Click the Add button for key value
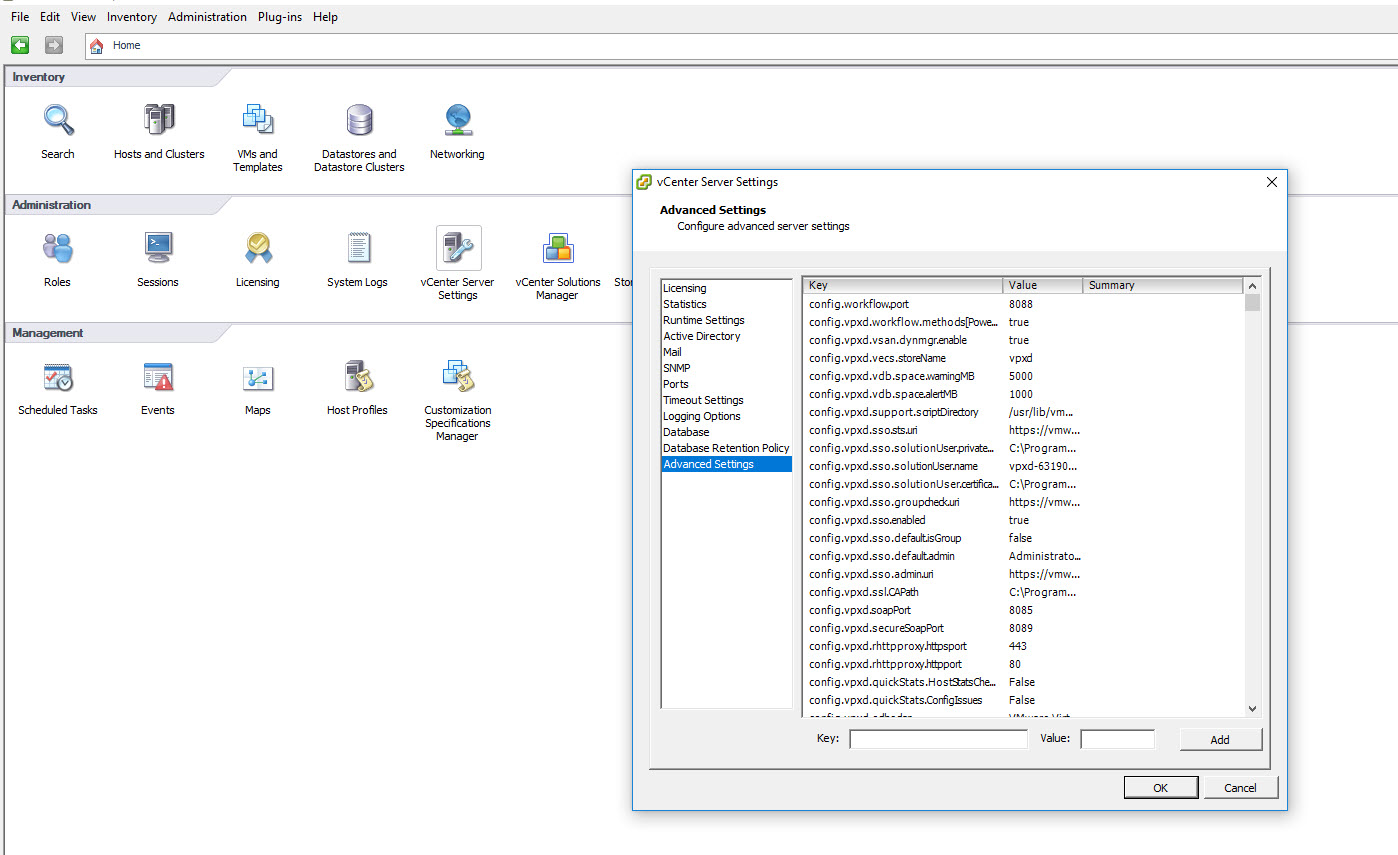 (1220, 740)
